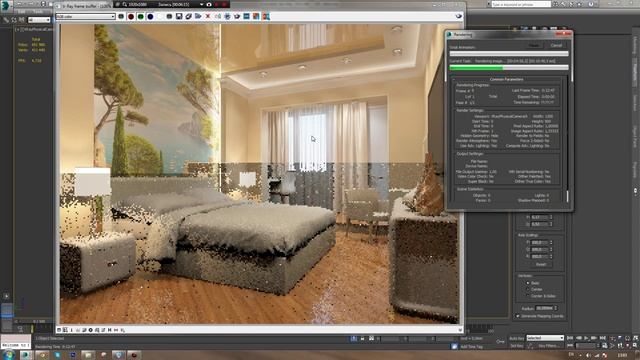The width and height of the screenshot is (640, 360).
Task: Open the dropdown arrow in the recorder bar
Action: [x=201, y=4]
